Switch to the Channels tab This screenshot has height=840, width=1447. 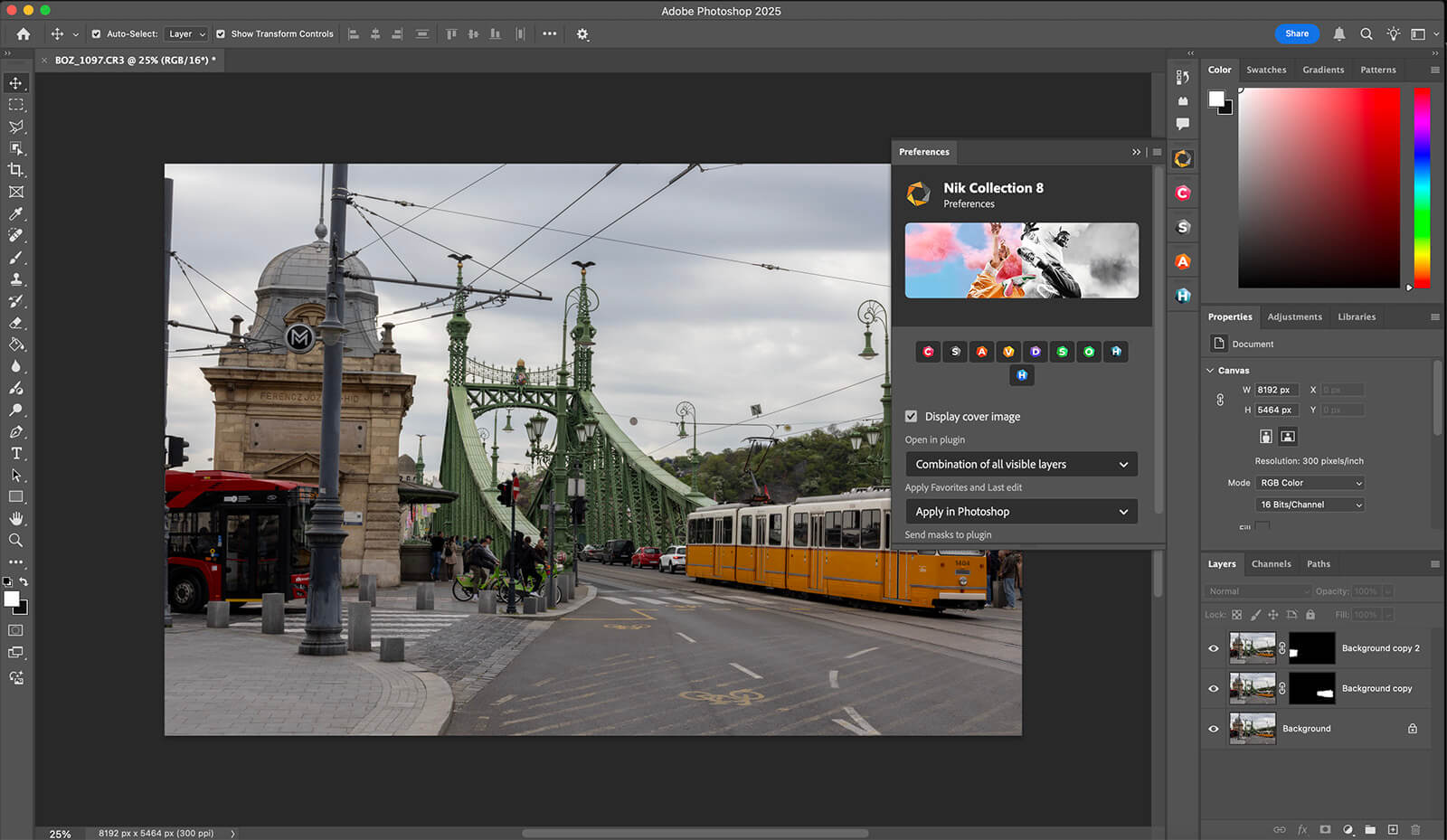coord(1271,564)
